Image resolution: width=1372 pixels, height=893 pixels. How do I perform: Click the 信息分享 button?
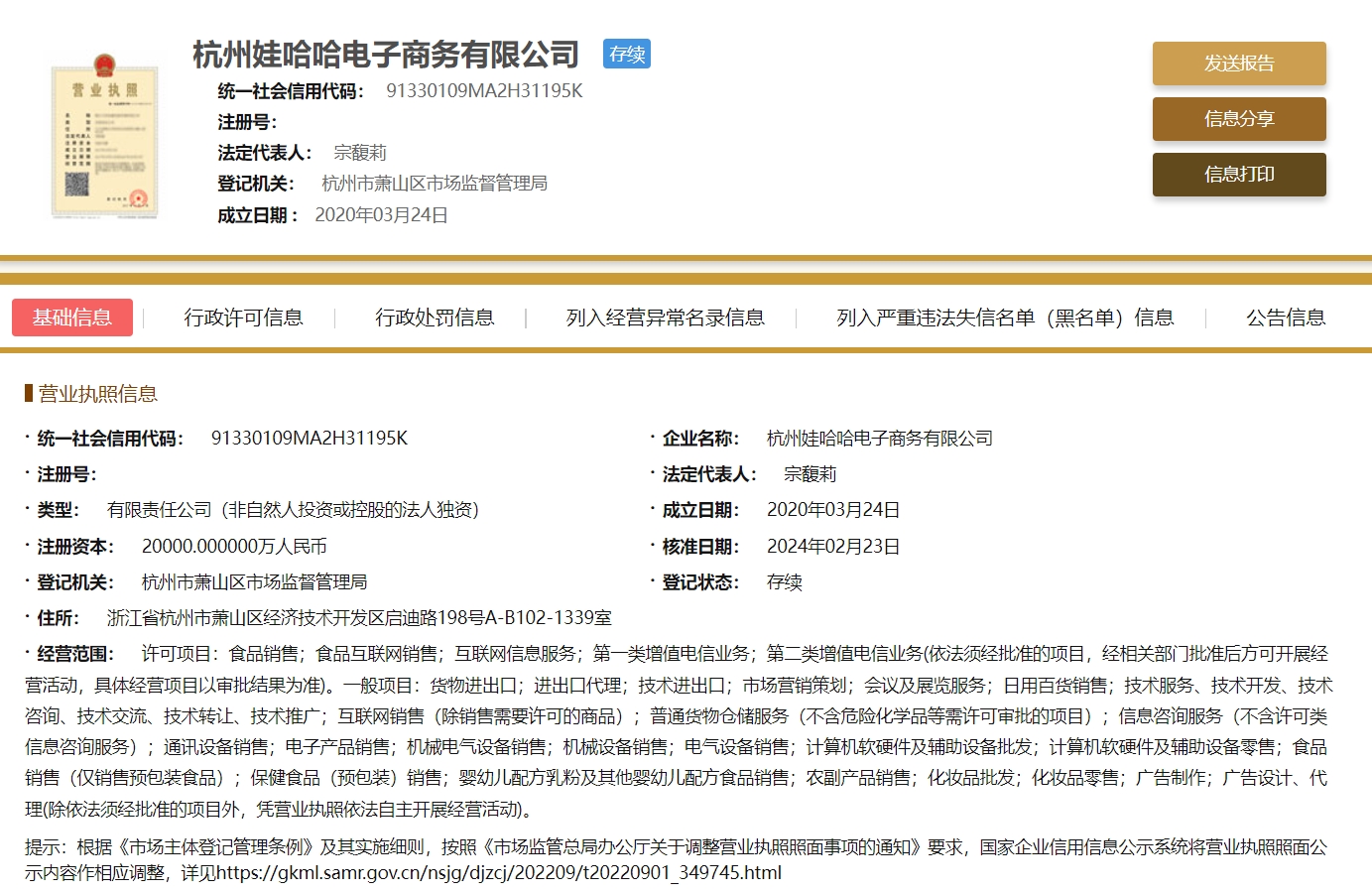tap(1238, 119)
